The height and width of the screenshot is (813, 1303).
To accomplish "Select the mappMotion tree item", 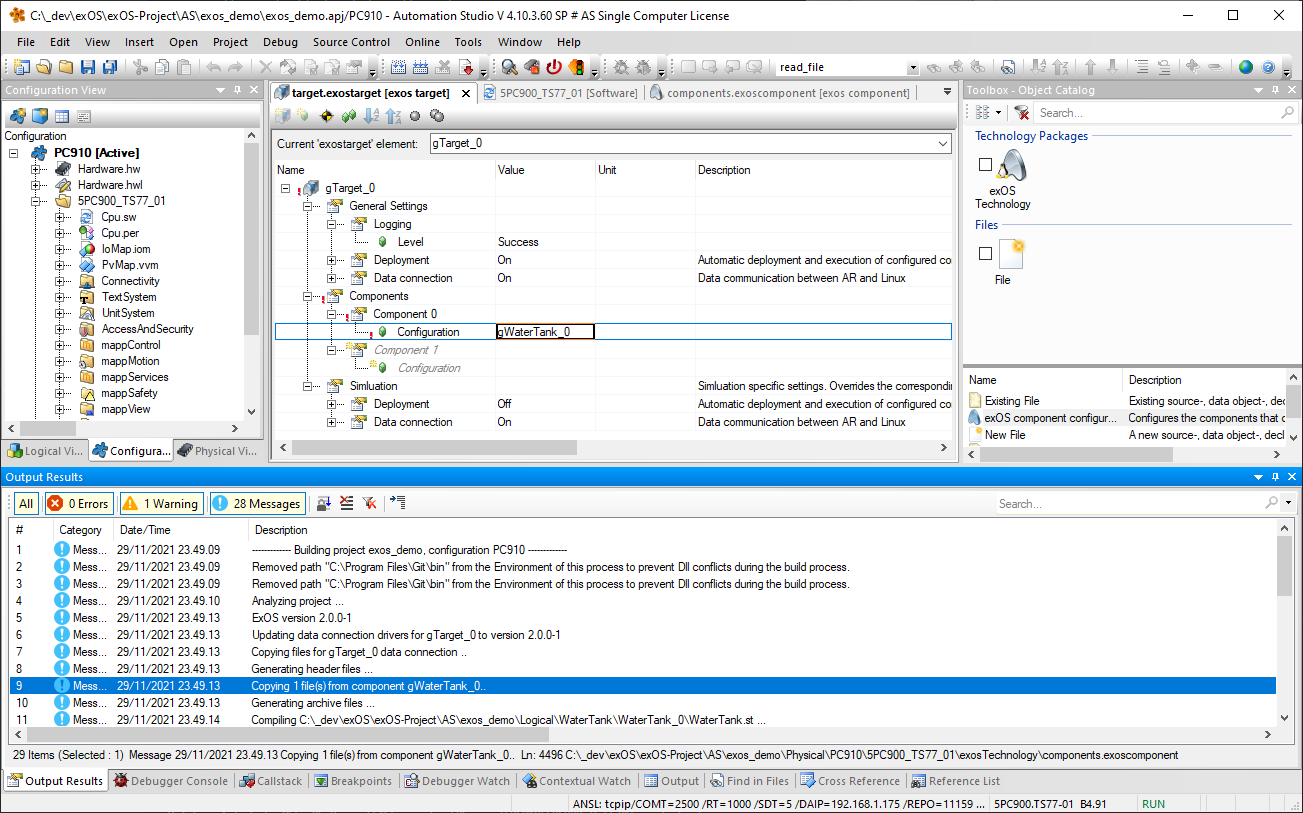I will point(130,361).
